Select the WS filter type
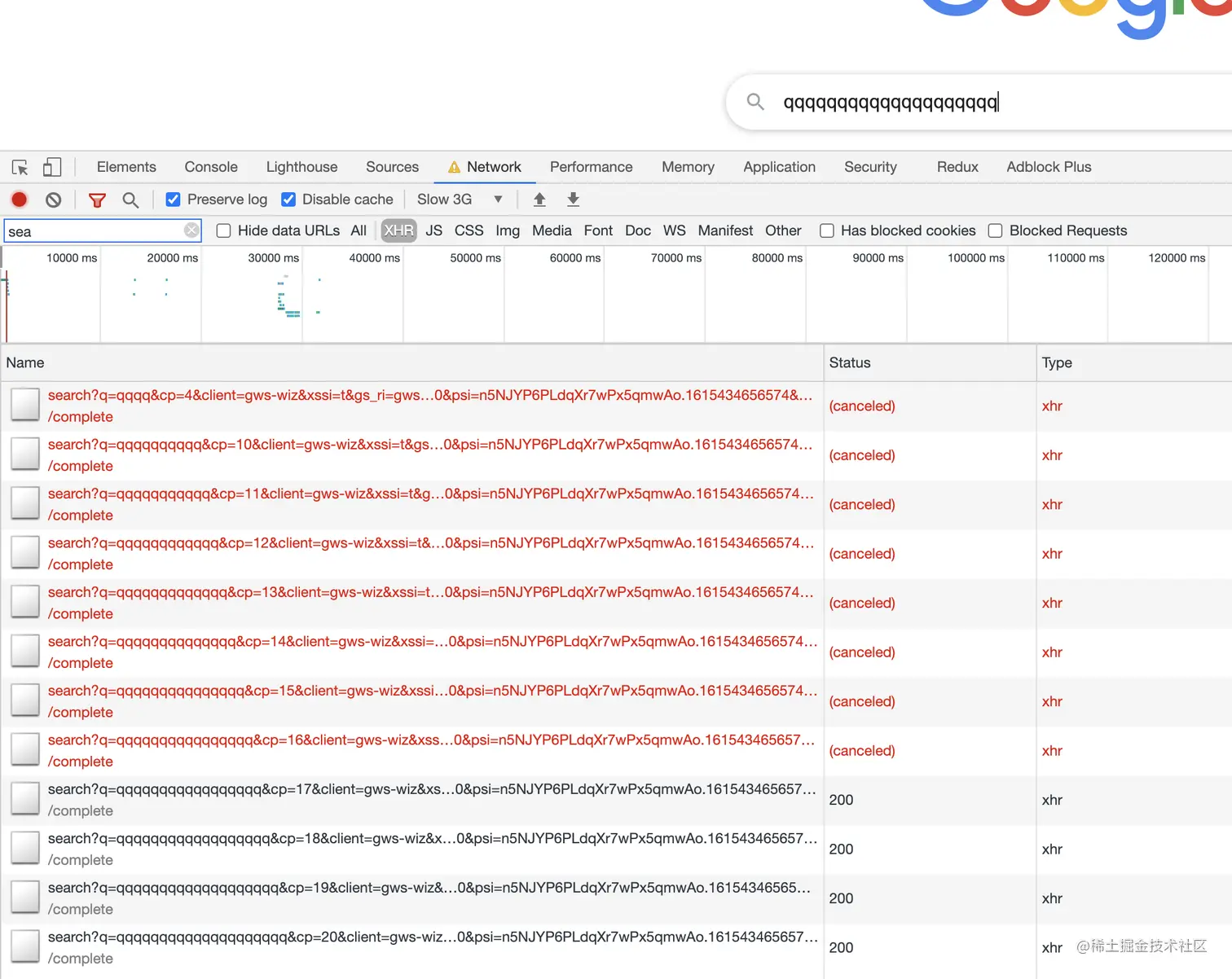 point(675,230)
